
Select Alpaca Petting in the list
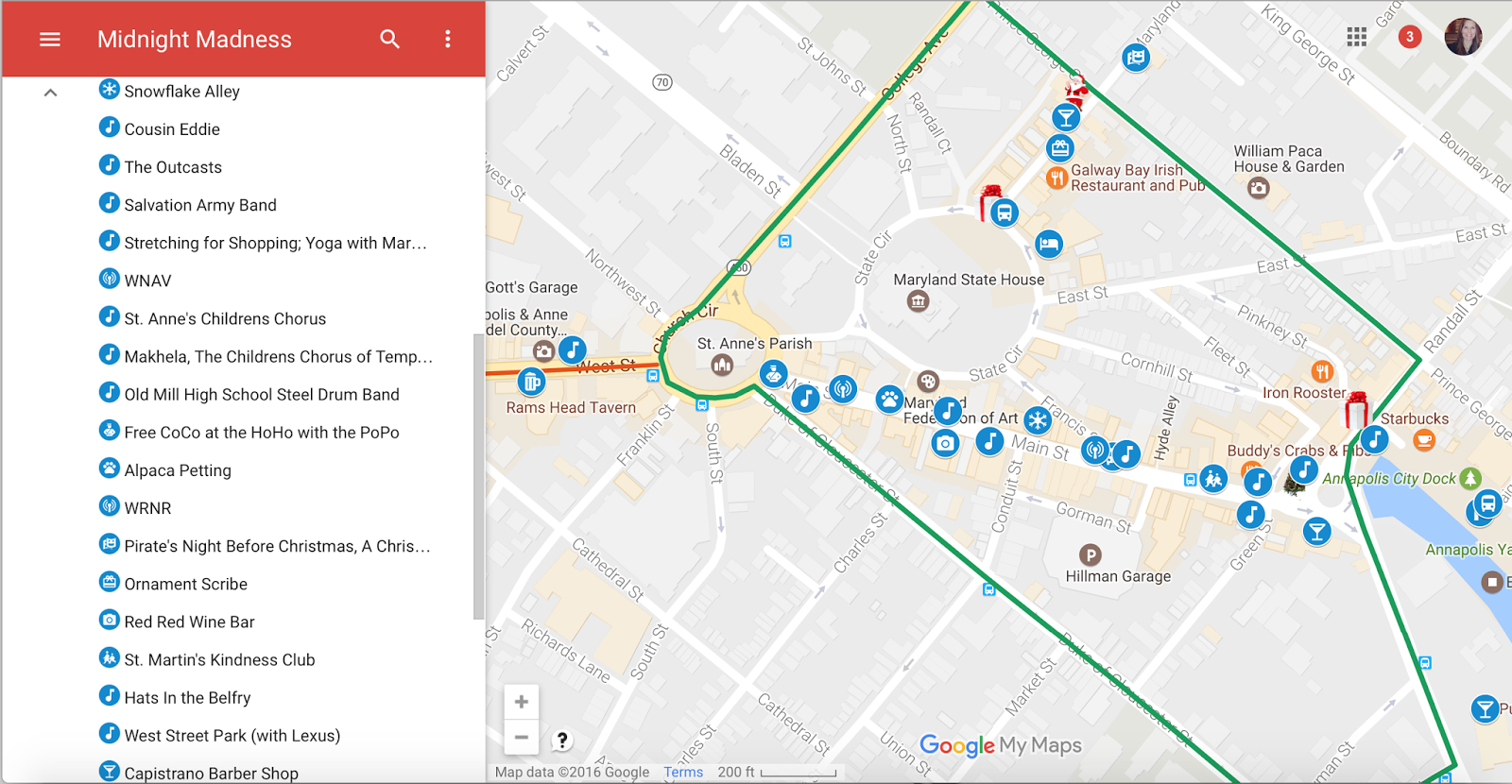[x=165, y=469]
